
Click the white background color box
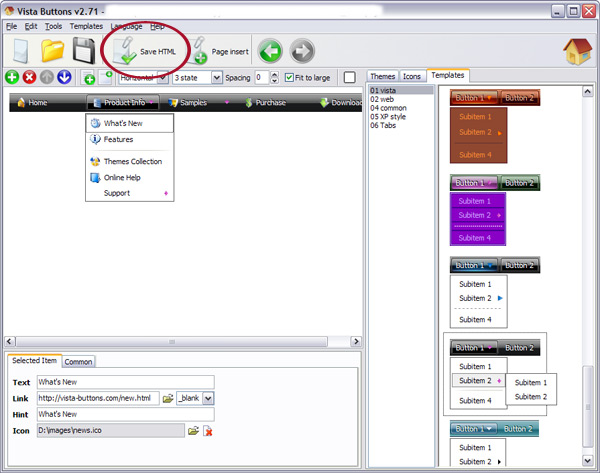click(349, 77)
